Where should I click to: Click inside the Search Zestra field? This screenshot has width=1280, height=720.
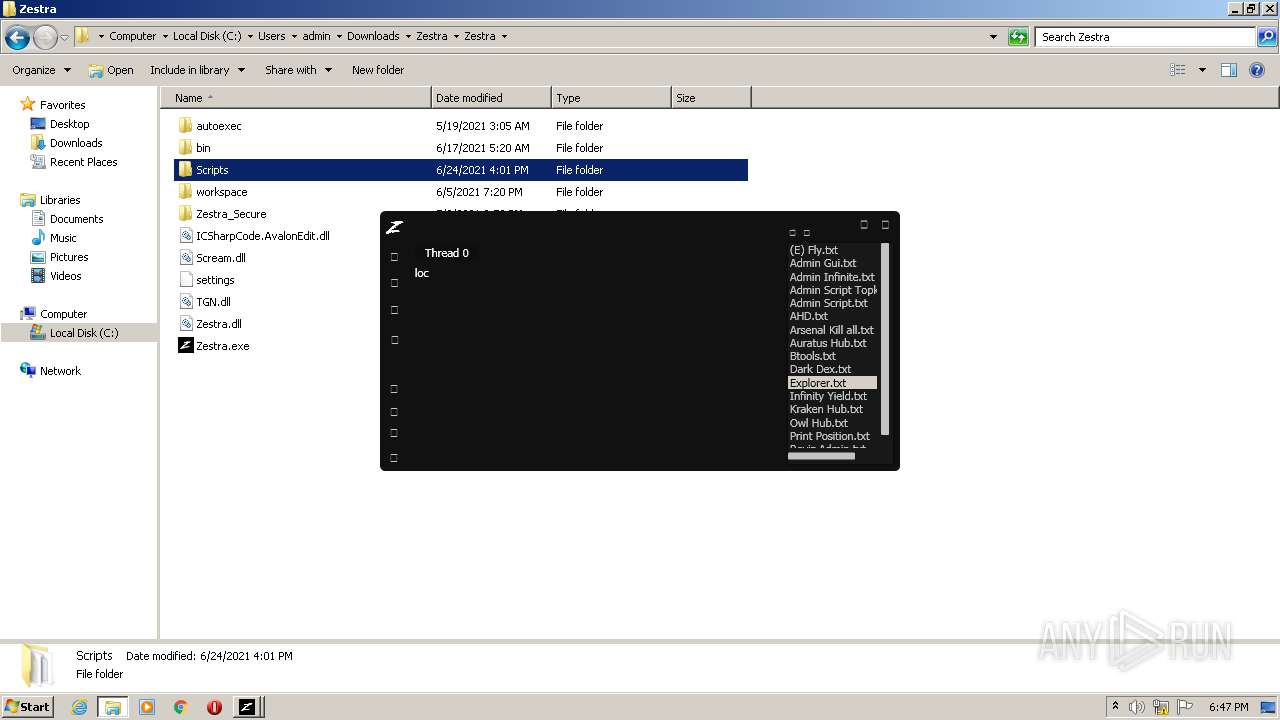coord(1145,37)
